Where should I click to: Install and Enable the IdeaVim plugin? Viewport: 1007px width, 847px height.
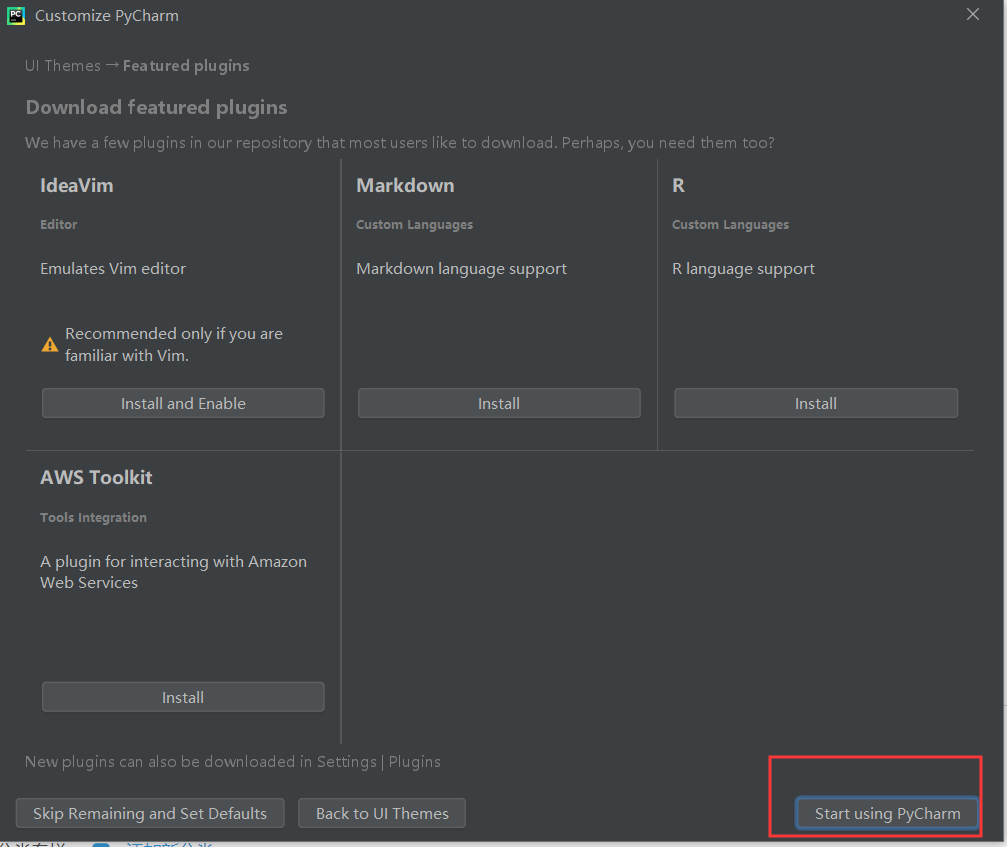tap(183, 403)
